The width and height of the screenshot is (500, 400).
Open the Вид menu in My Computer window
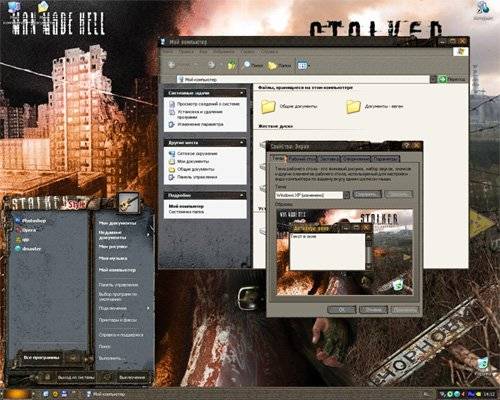203,52
